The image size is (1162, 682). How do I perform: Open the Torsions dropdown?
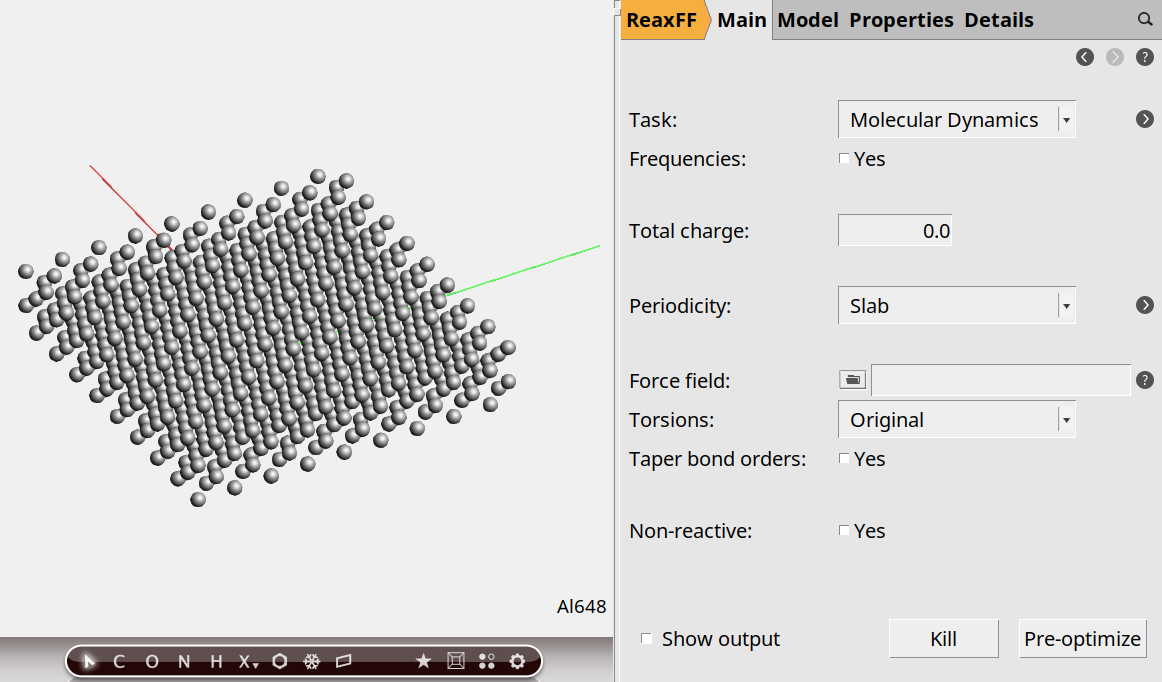coord(956,420)
